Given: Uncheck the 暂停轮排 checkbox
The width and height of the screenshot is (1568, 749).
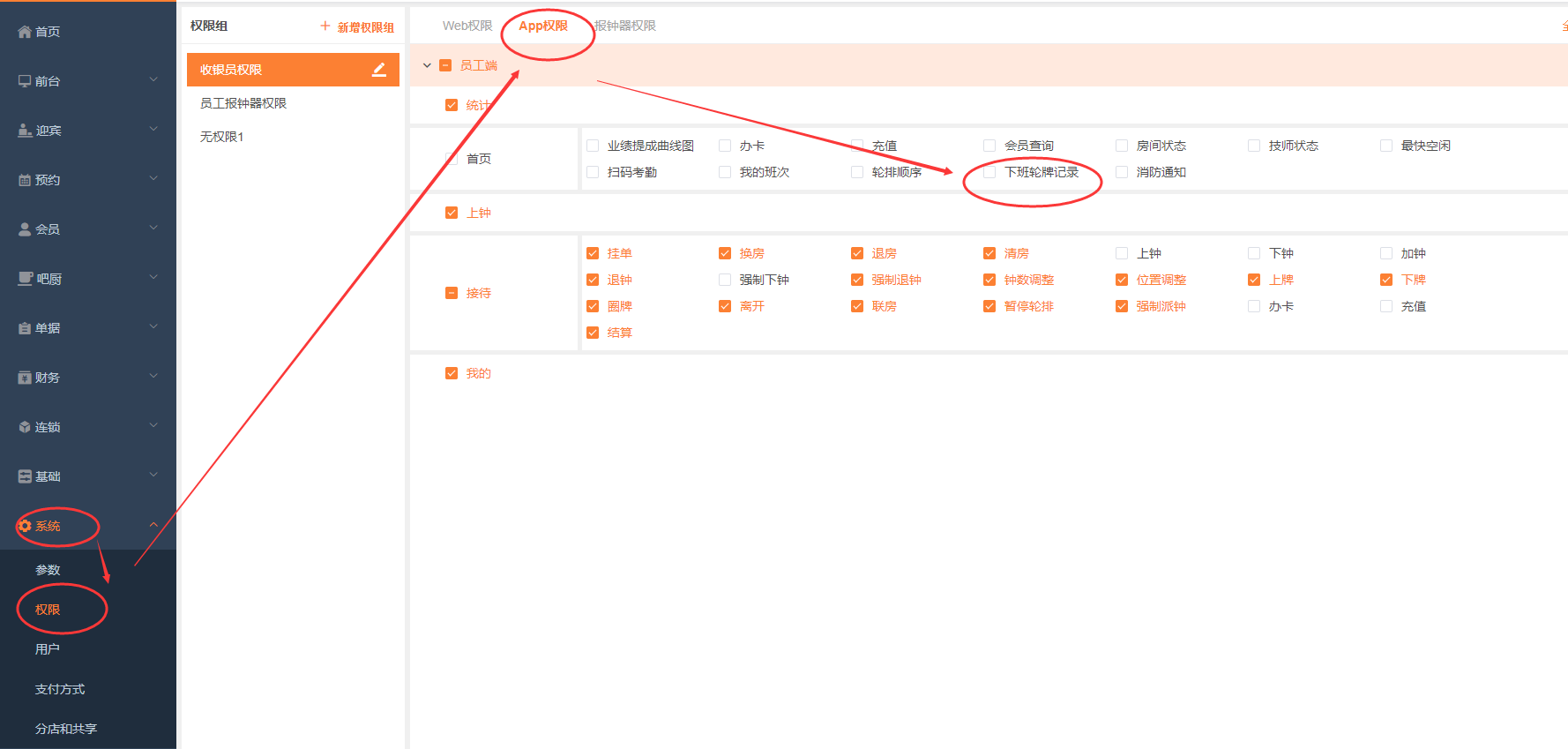Looking at the screenshot, I should 989,306.
